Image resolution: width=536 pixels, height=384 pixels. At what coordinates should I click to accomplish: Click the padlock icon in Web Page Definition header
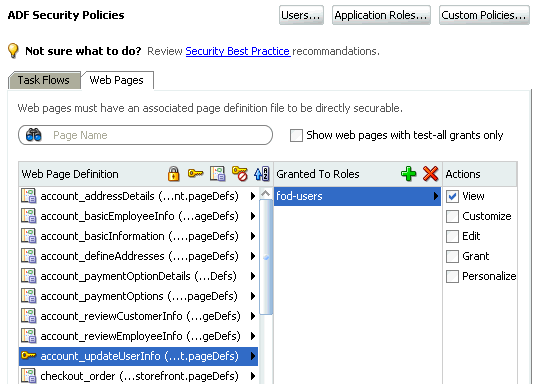(x=174, y=174)
